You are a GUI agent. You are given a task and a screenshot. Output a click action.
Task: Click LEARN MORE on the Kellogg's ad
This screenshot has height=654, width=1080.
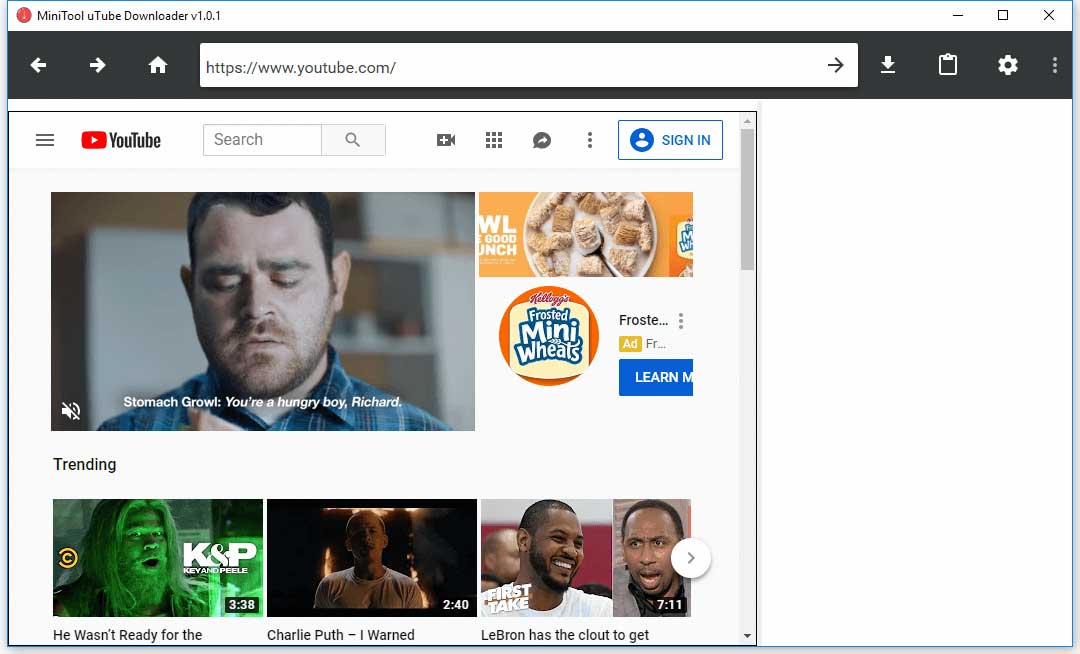pos(655,377)
